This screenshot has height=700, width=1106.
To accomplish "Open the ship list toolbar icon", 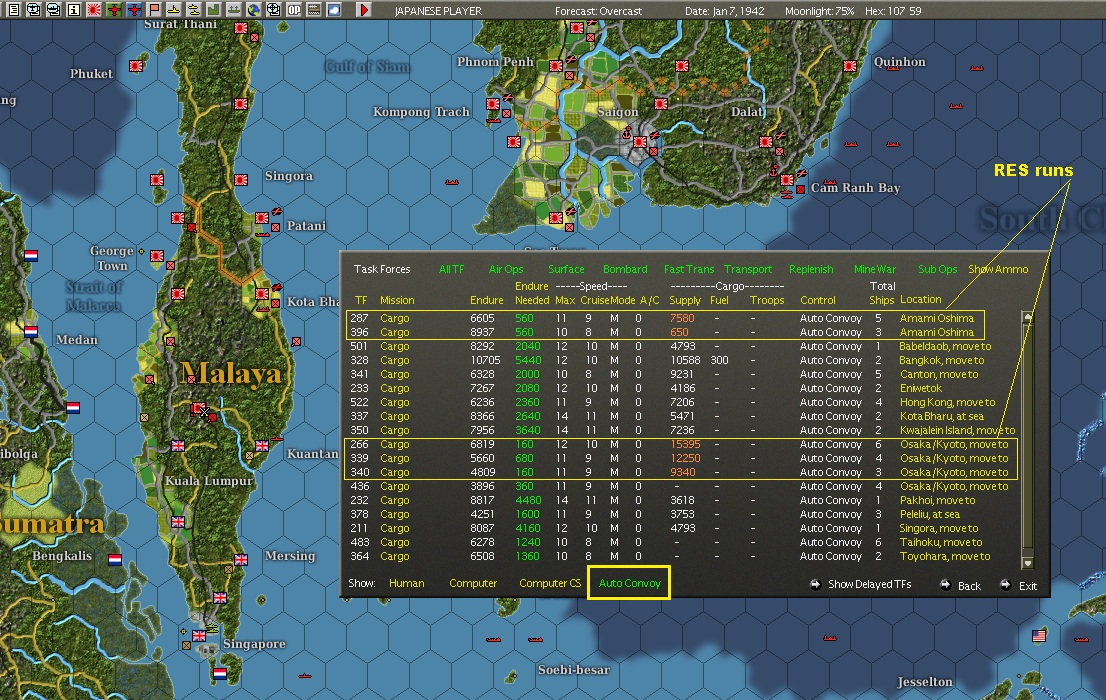I will (x=53, y=10).
